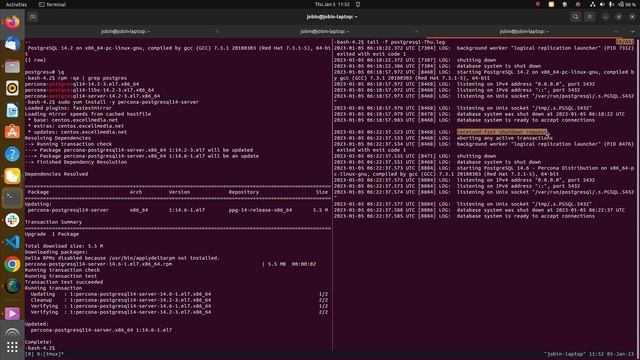Viewport: 640px width, 360px height.
Task: Open the volume indicator in top bar
Action: pyautogui.click(x=602, y=4)
